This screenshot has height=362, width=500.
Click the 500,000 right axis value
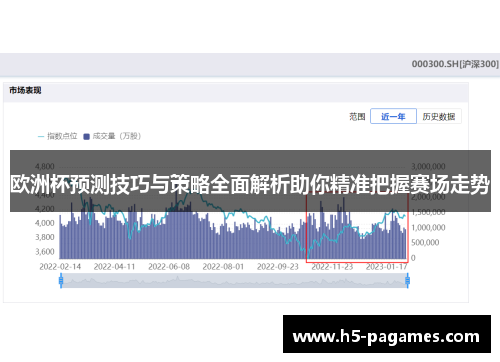tap(425, 243)
